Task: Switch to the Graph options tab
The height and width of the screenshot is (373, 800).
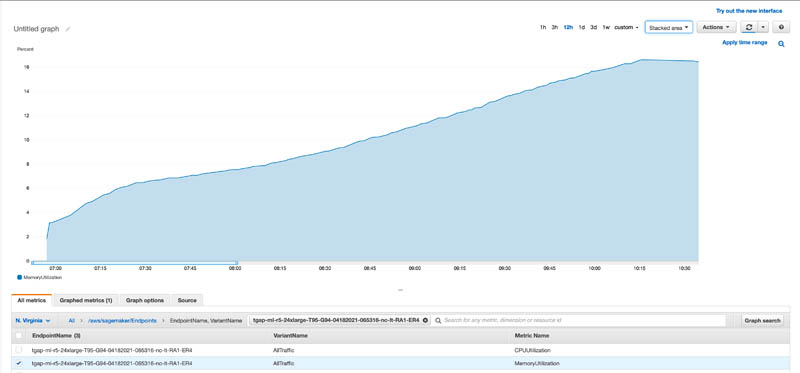Action: (x=145, y=301)
